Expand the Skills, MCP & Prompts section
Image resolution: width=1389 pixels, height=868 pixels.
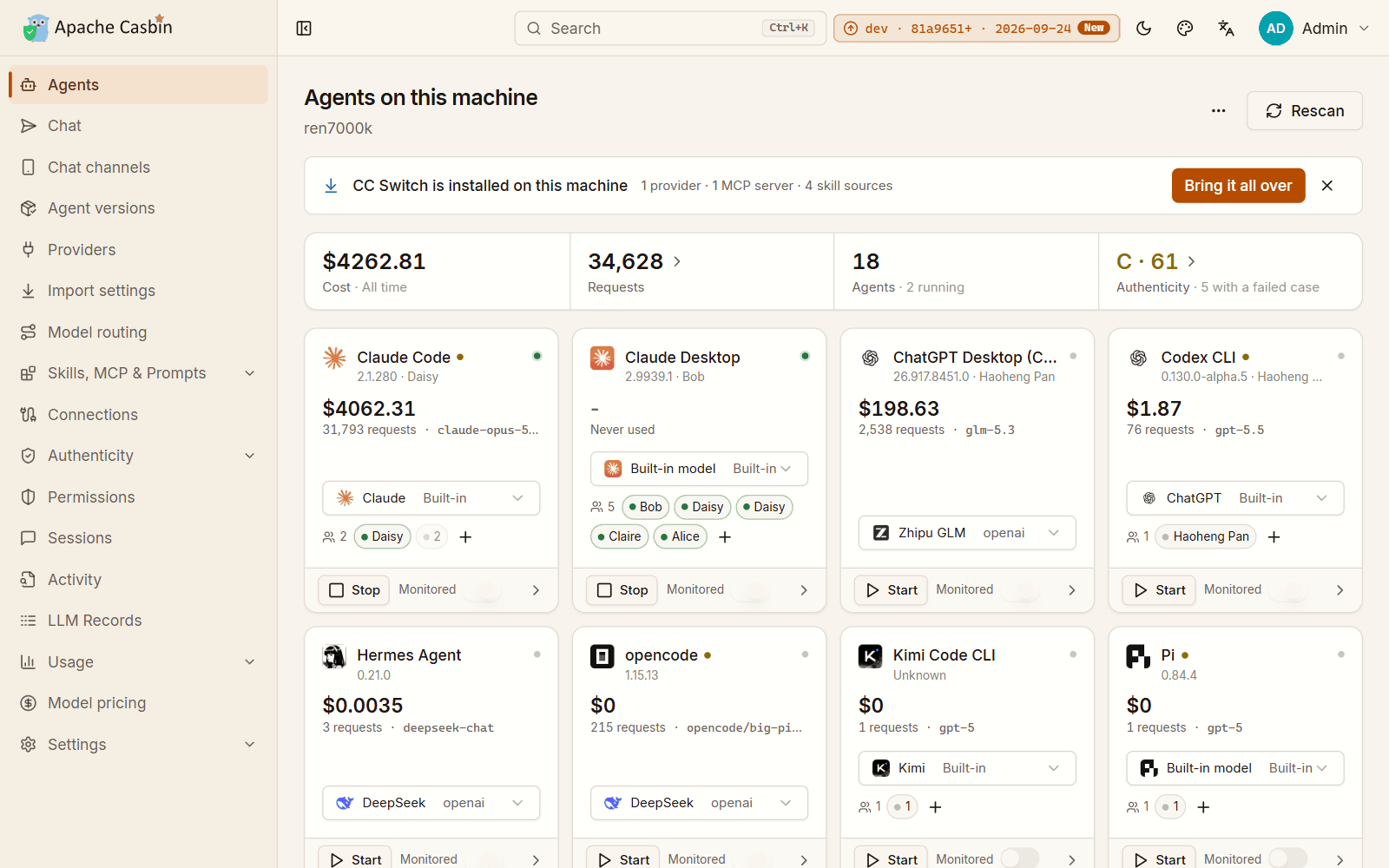coord(139,373)
